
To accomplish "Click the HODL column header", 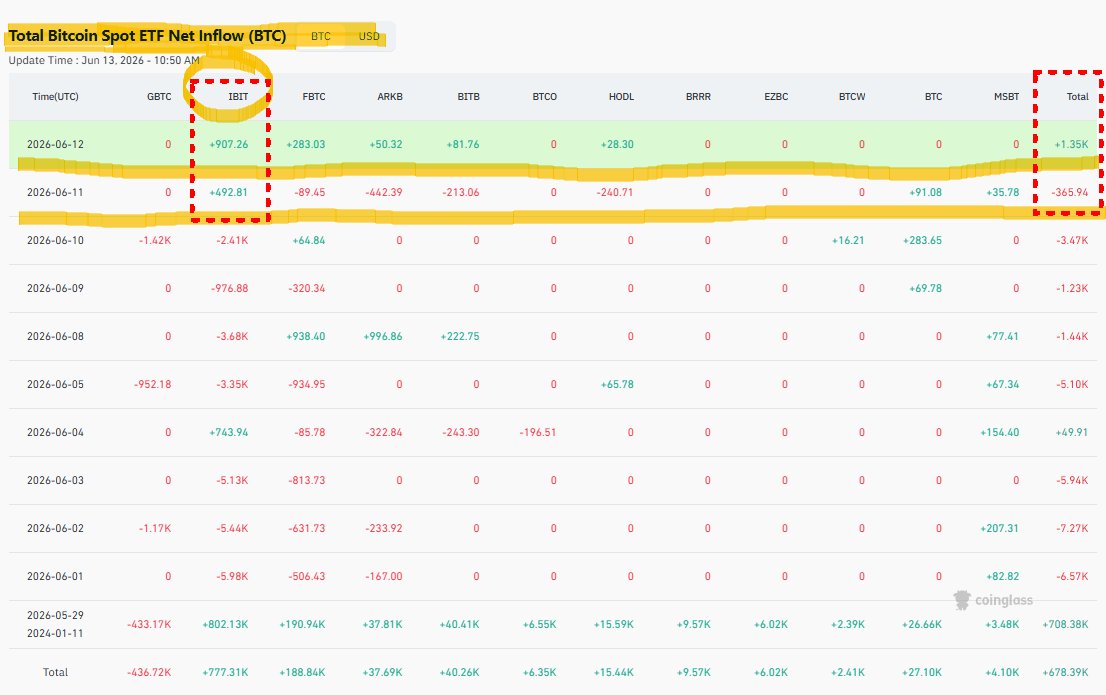I will (x=621, y=97).
